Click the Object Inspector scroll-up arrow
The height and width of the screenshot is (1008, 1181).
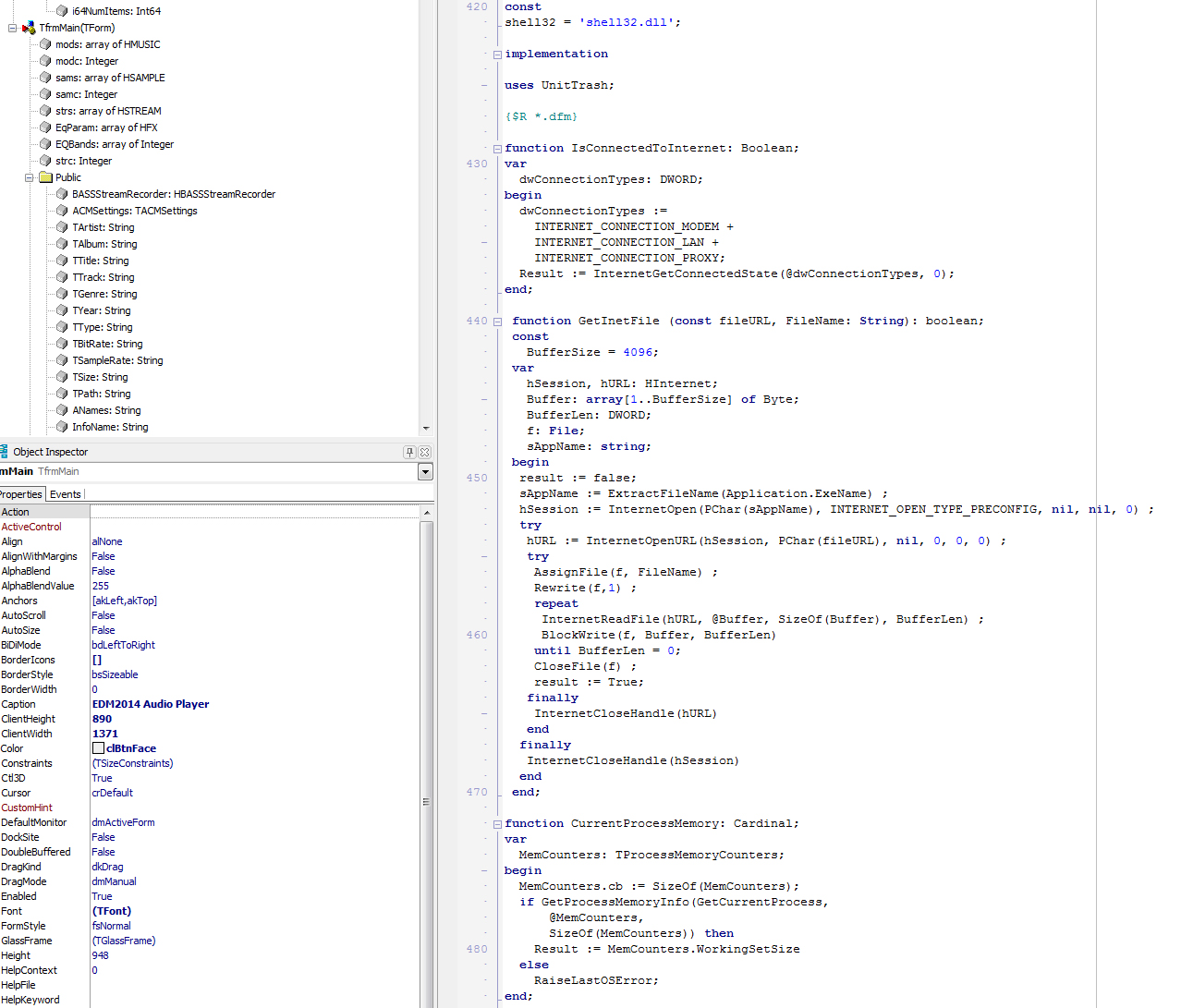tap(427, 512)
